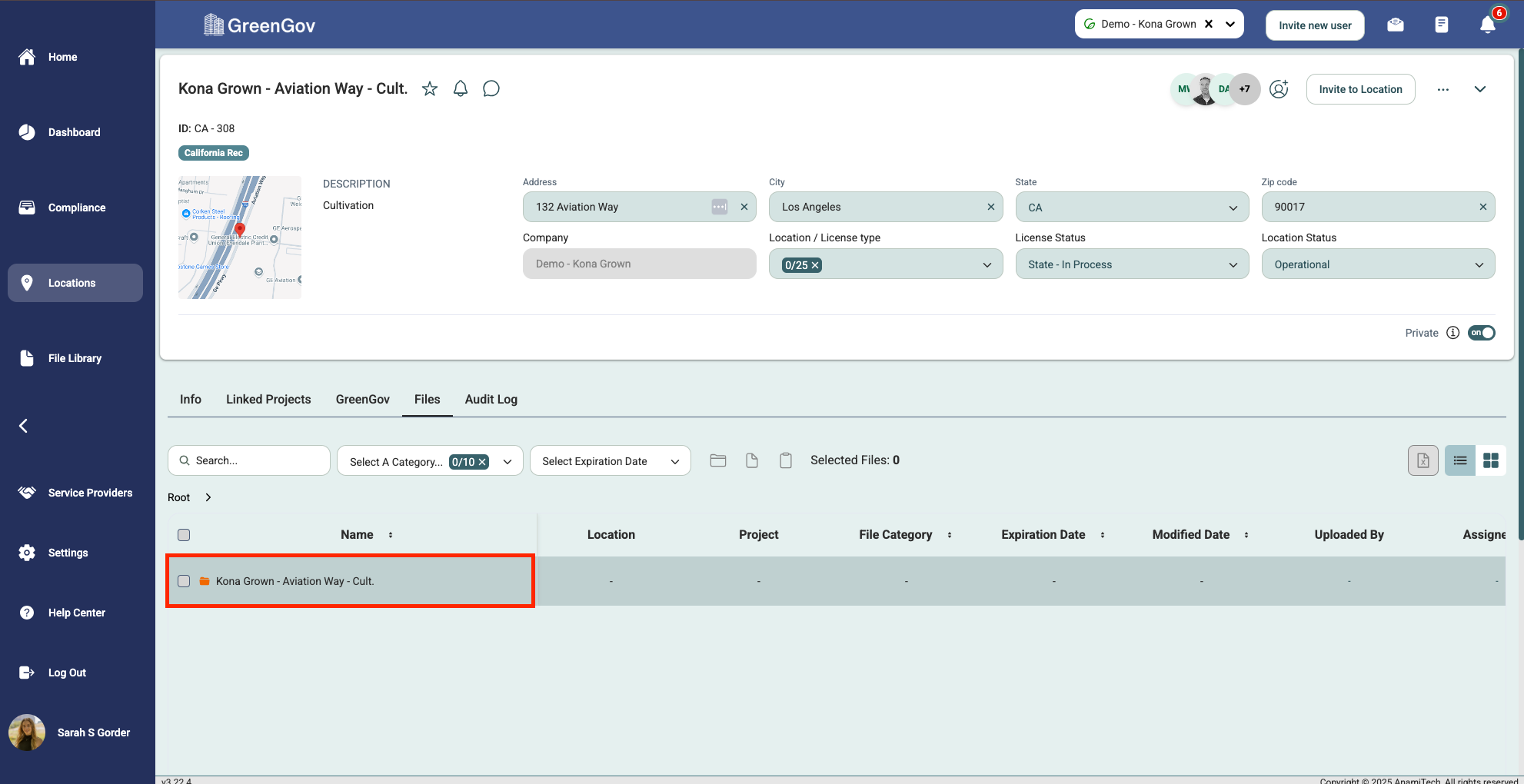
Task: Open the License Status dropdown
Action: point(1132,264)
